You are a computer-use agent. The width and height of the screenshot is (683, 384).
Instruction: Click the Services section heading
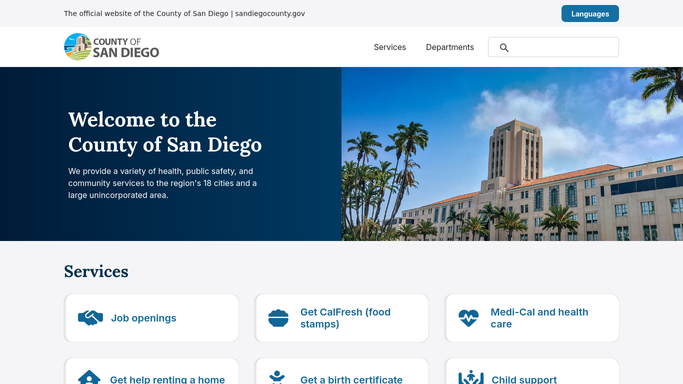pos(96,271)
